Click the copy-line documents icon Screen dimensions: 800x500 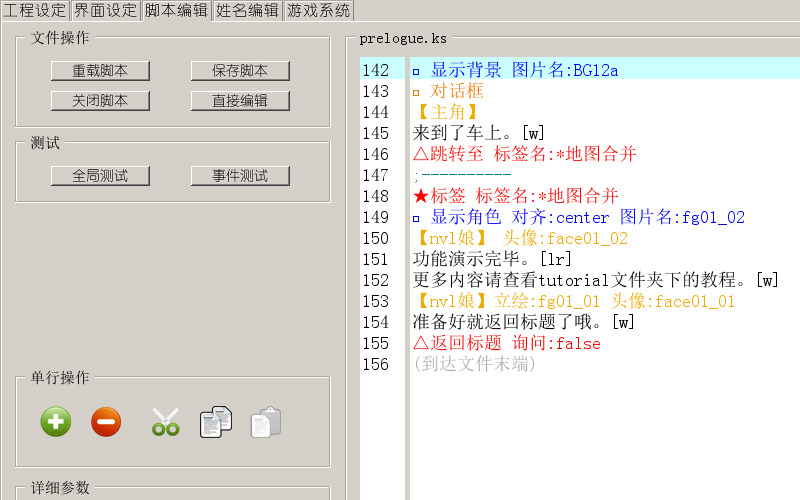(215, 421)
